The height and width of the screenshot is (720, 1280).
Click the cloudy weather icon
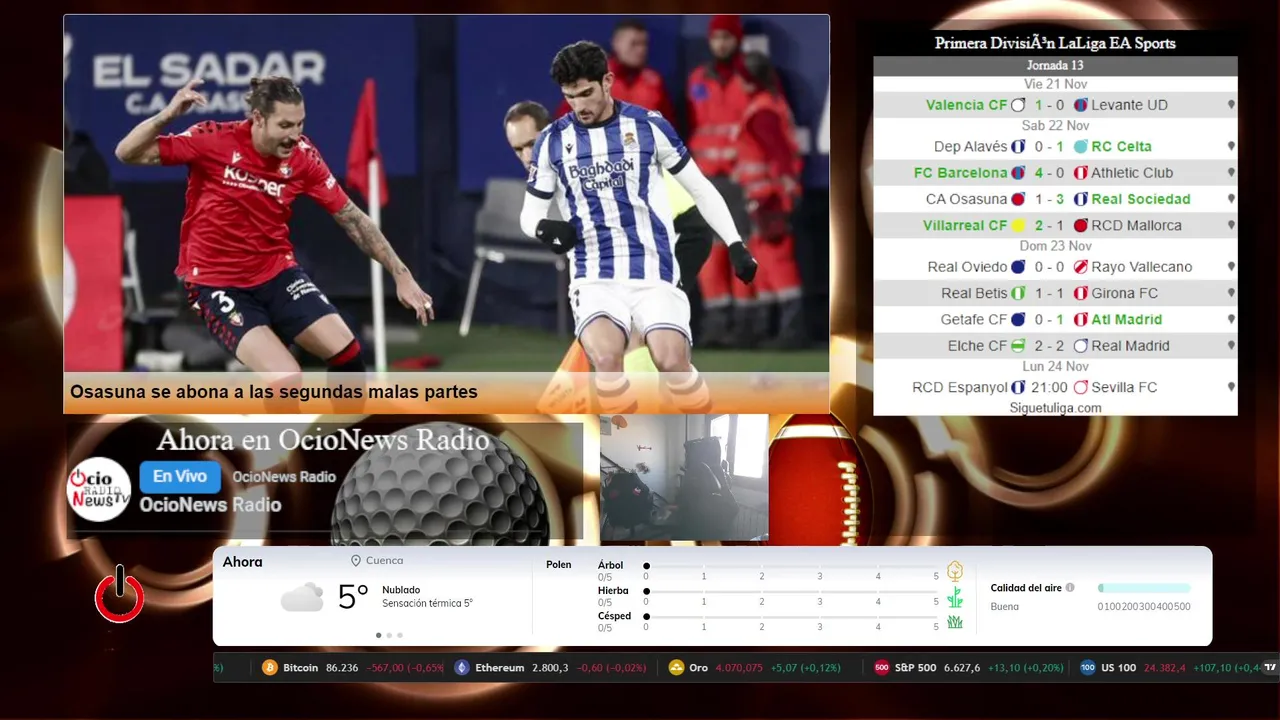302,598
